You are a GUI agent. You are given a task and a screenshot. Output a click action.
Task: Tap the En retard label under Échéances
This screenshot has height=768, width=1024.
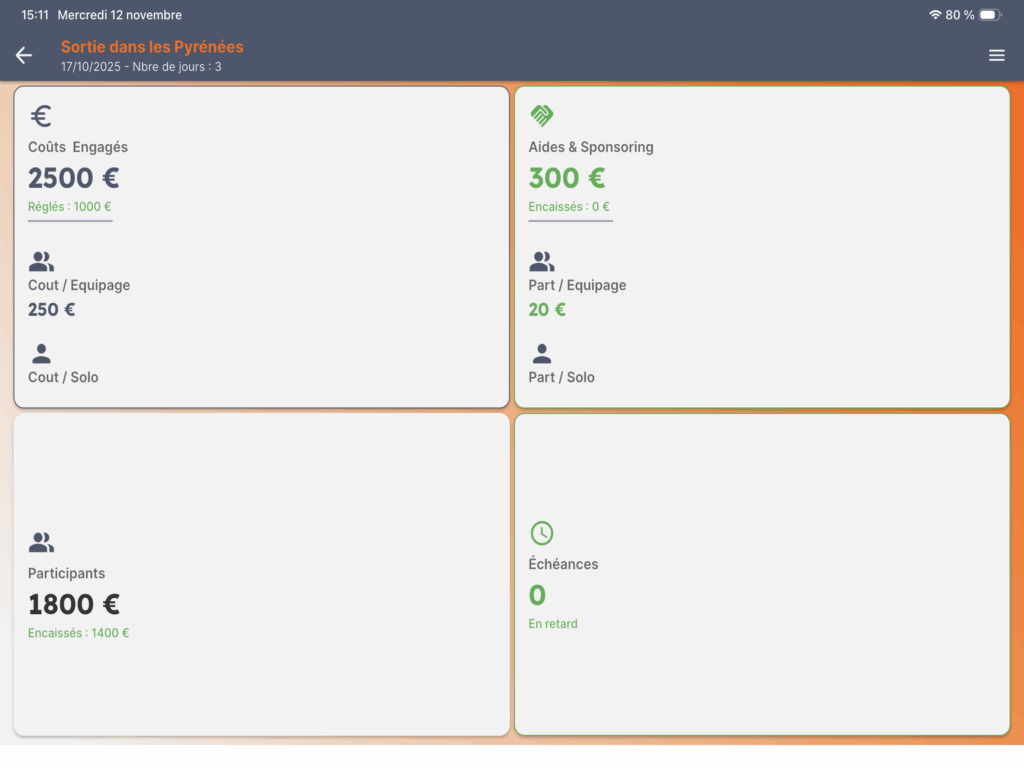(x=553, y=624)
